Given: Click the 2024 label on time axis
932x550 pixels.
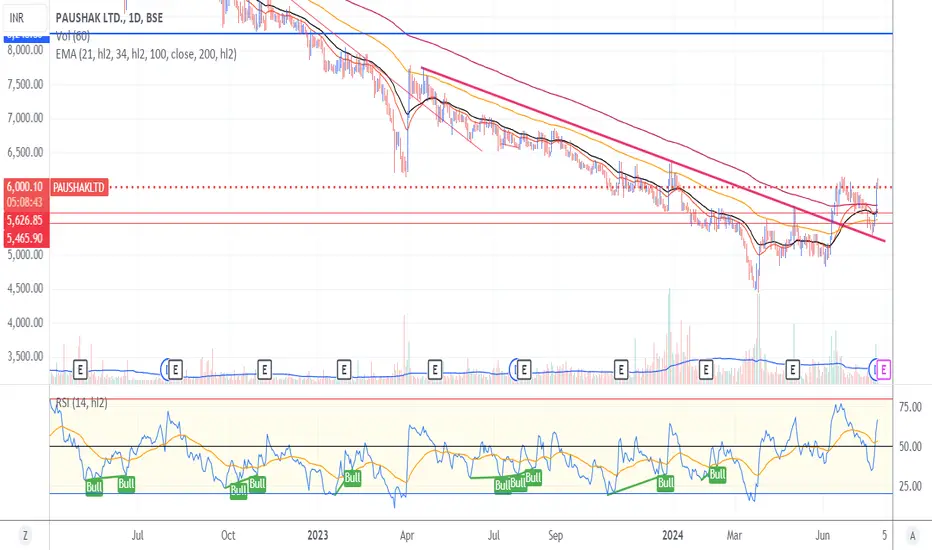Looking at the screenshot, I should tap(673, 535).
